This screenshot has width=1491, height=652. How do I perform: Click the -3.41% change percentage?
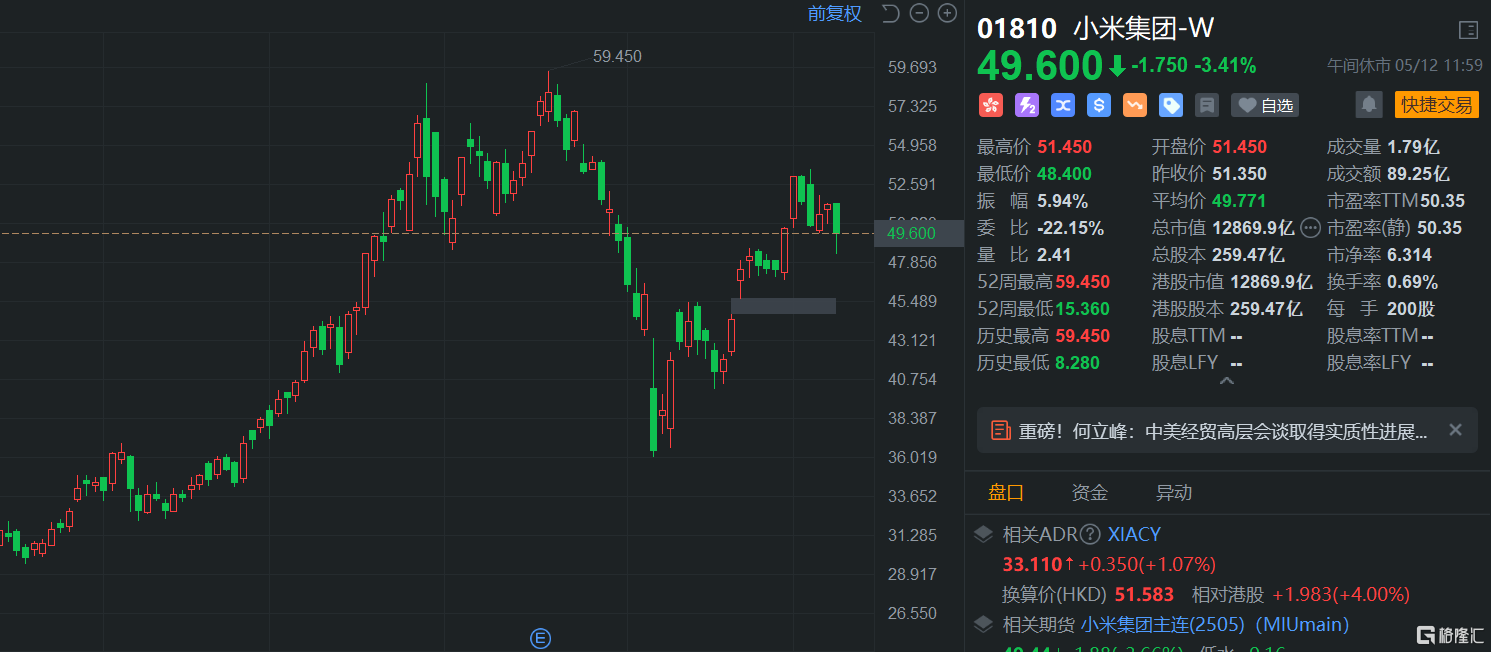pos(1226,66)
